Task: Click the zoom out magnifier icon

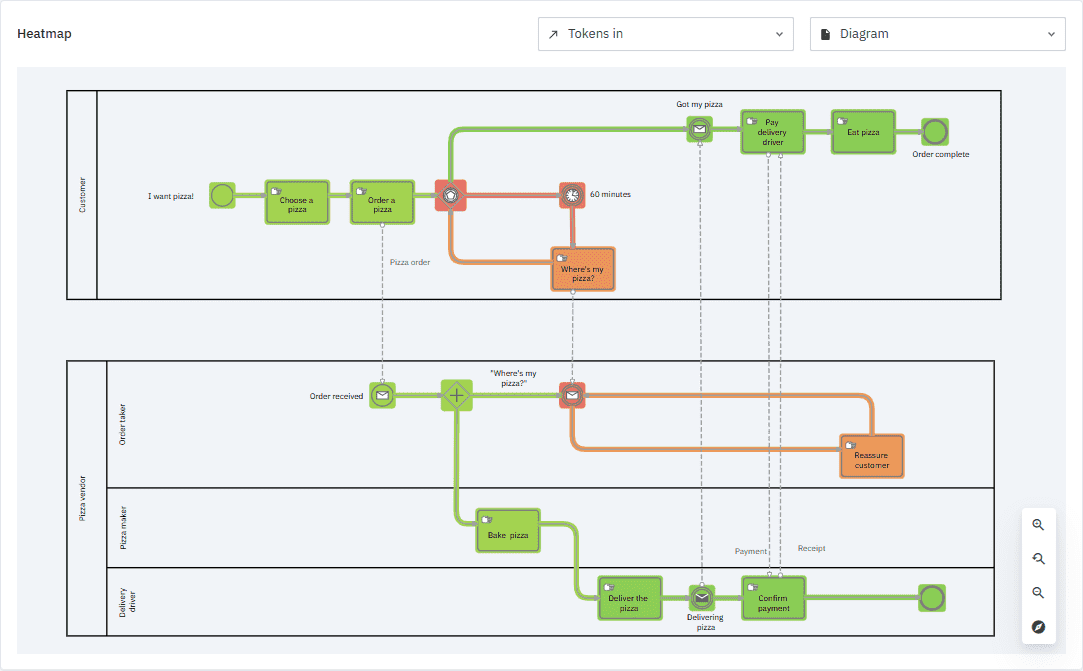Action: pos(1038,593)
